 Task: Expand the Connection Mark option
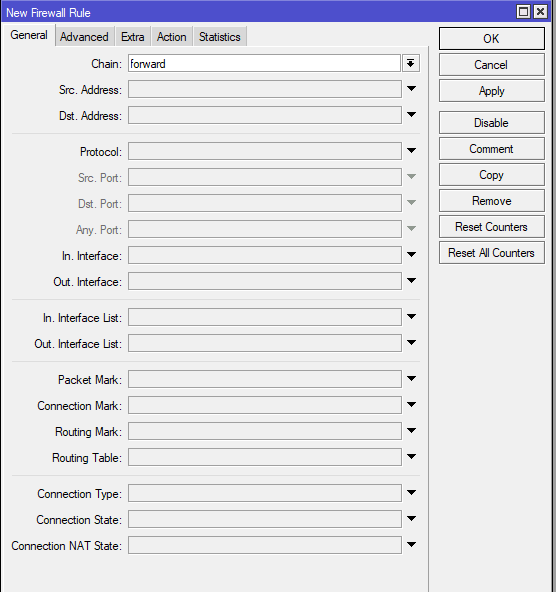[411, 405]
